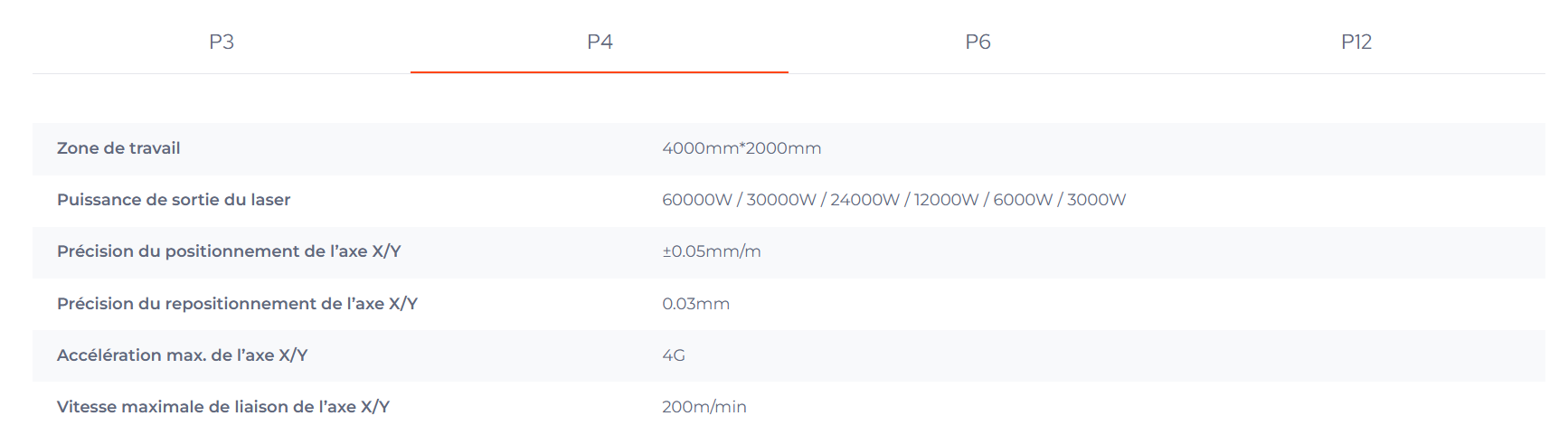Switch to the P3 tab
The width and height of the screenshot is (1568, 435).
(222, 42)
